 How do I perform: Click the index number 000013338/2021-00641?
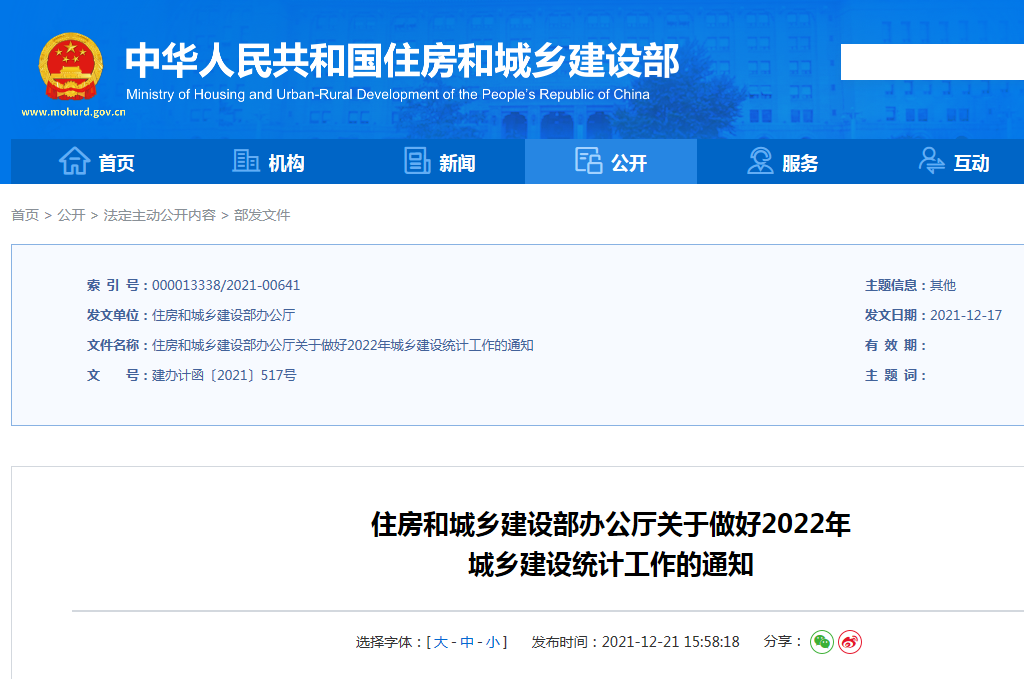click(226, 285)
